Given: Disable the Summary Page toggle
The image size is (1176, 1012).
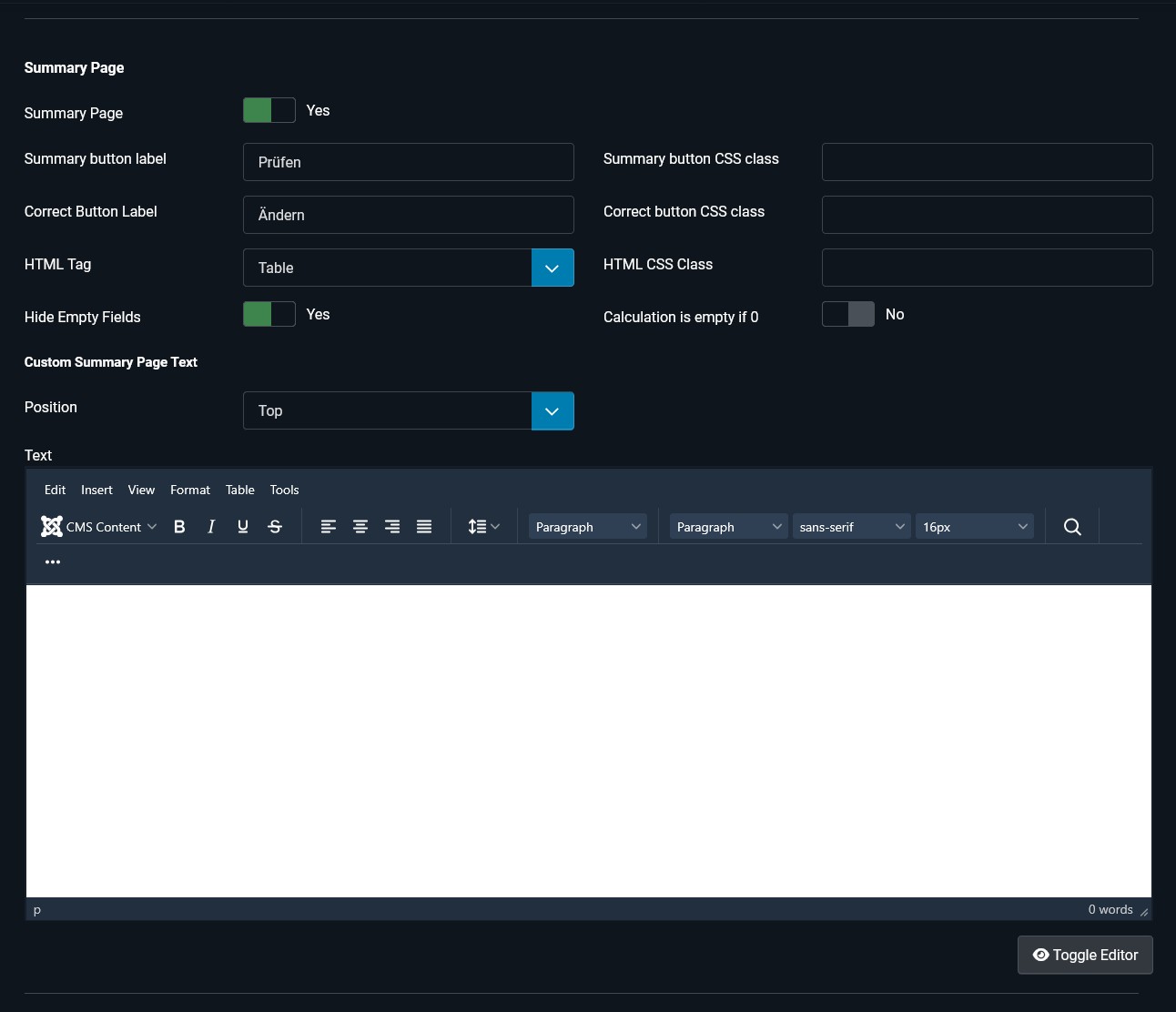Looking at the screenshot, I should click(x=269, y=110).
